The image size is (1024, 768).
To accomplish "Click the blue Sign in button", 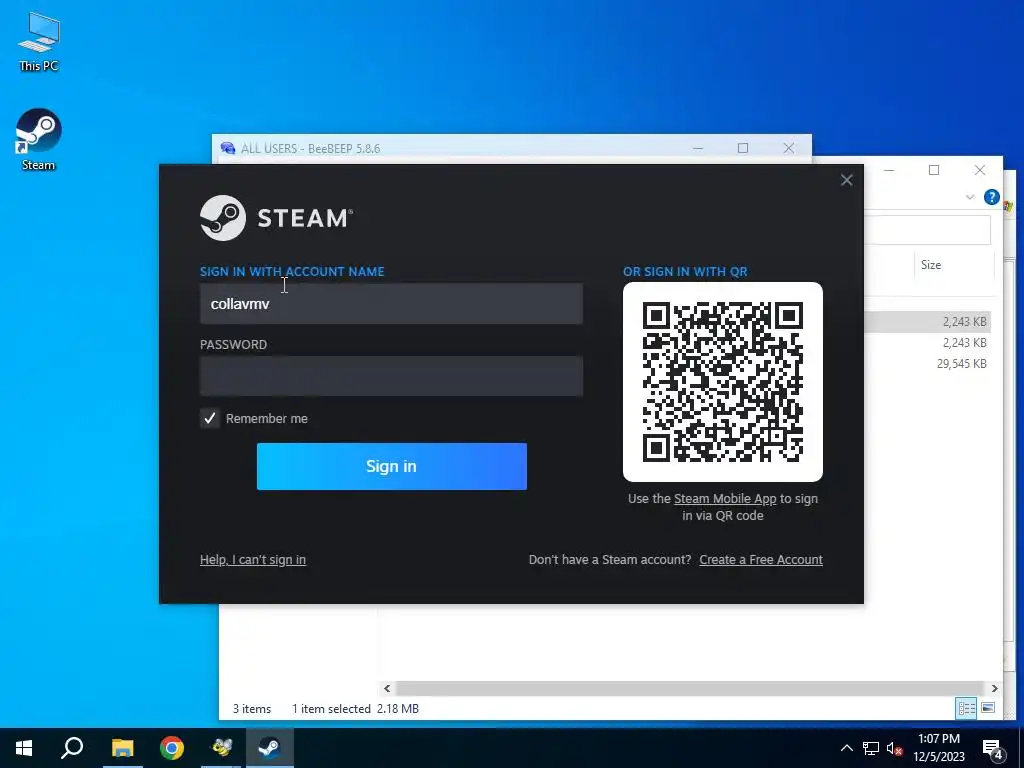I will click(x=392, y=466).
